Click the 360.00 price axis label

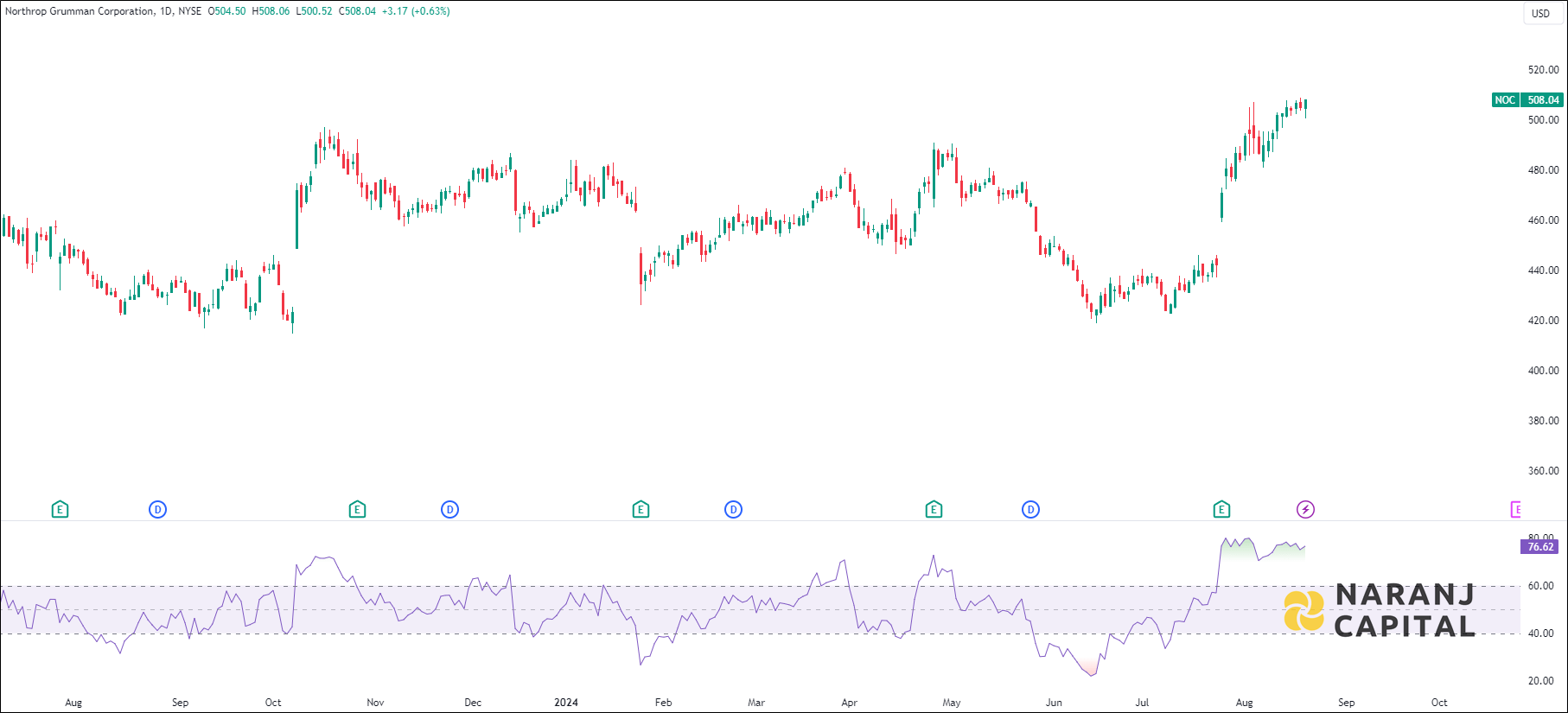click(1543, 471)
